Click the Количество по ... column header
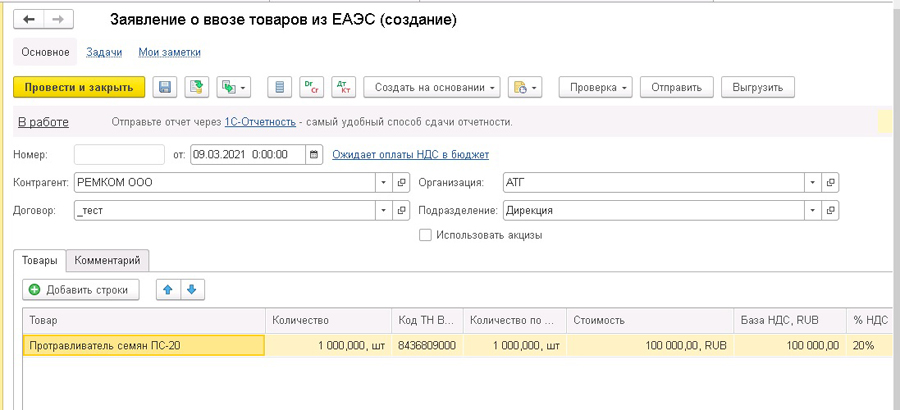 click(515, 320)
